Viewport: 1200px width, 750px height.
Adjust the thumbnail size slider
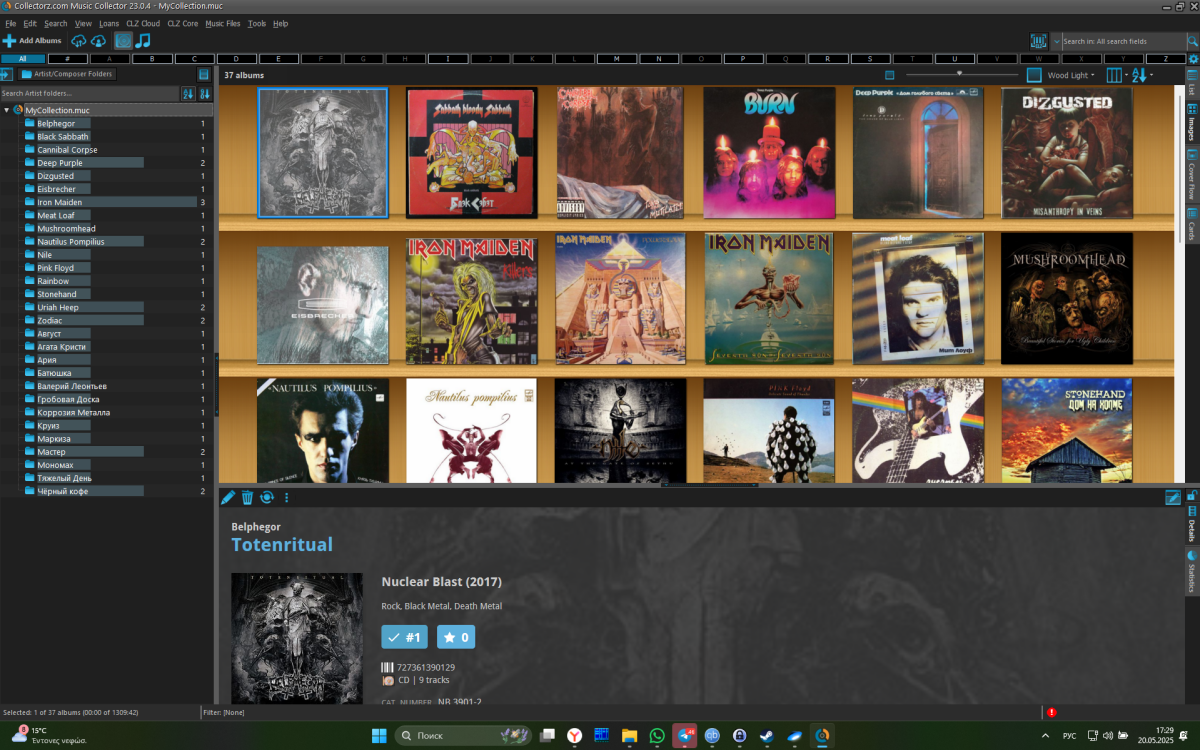960,75
